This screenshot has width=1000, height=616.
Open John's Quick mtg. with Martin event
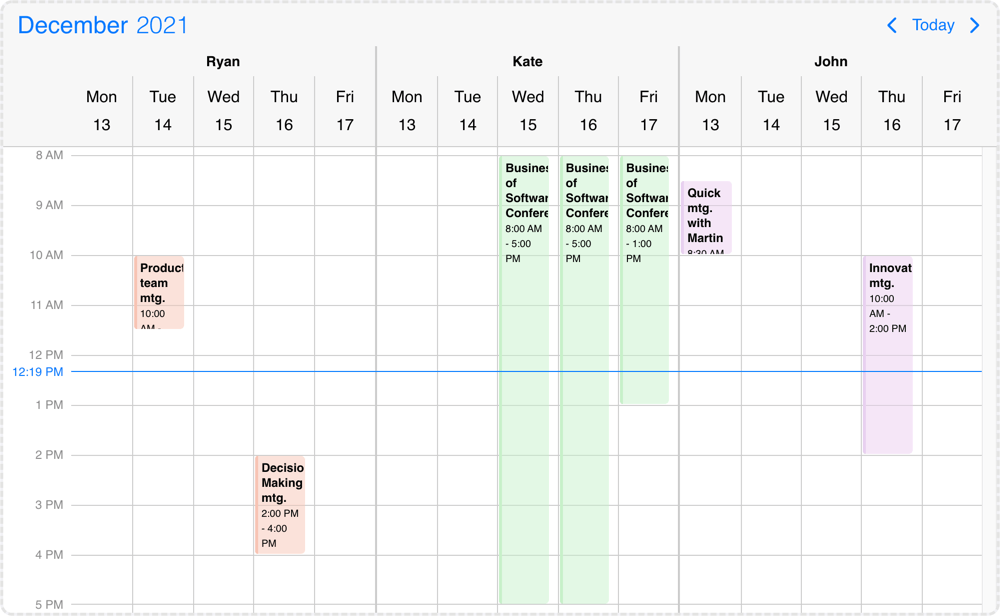tap(706, 218)
